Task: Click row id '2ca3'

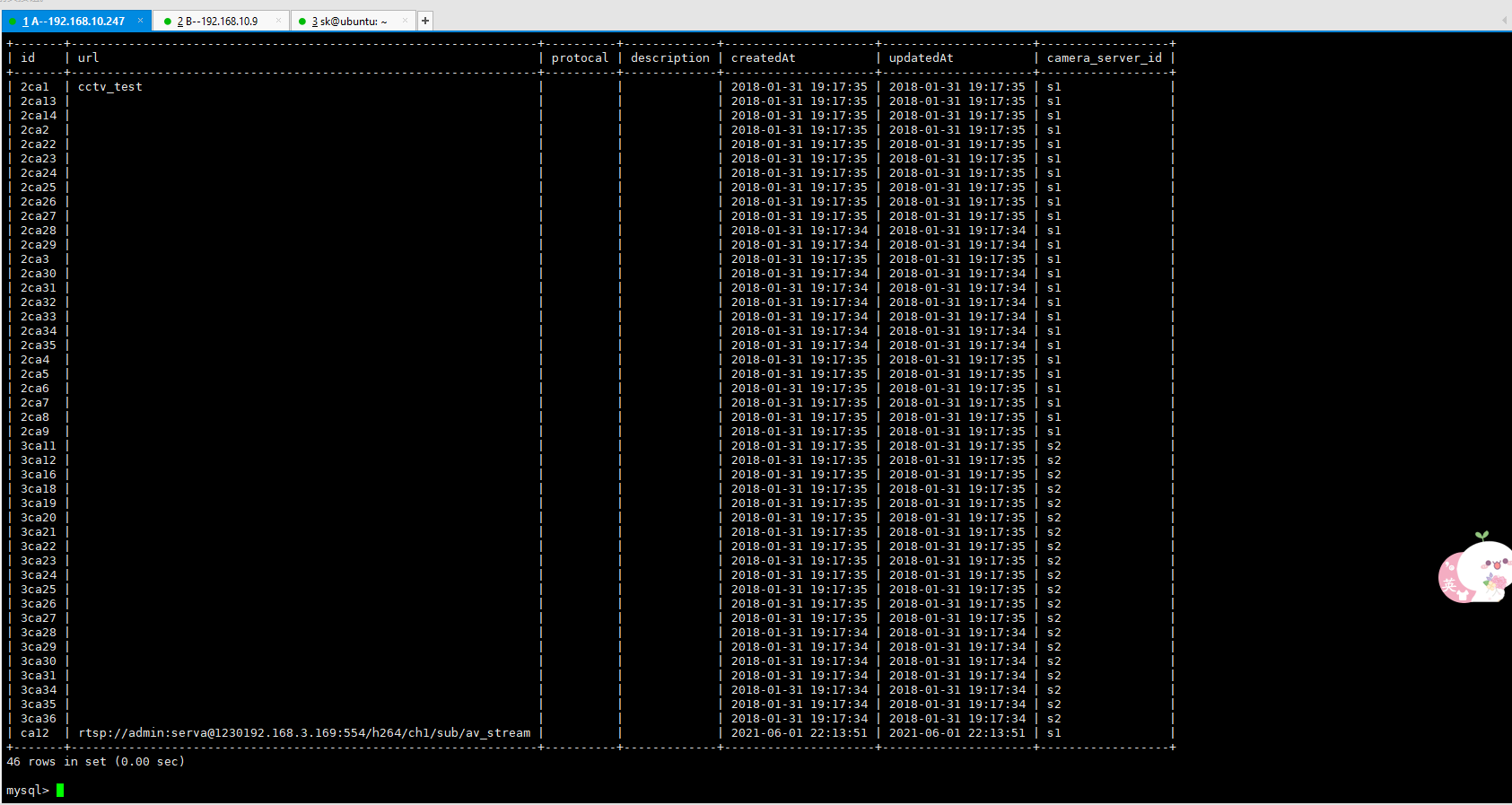Action: coord(35,259)
